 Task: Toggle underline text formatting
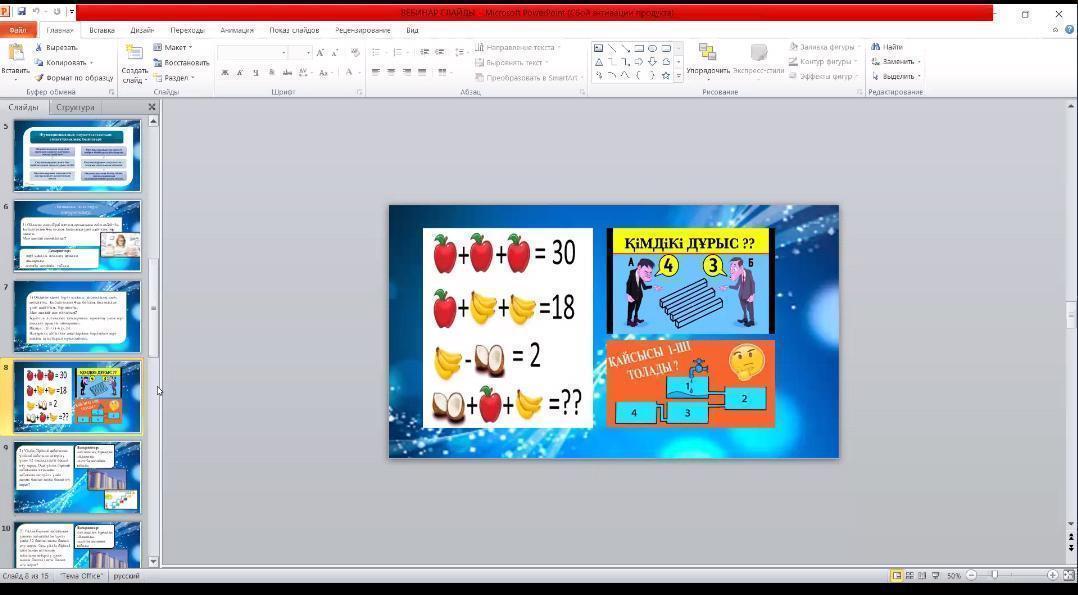(256, 72)
